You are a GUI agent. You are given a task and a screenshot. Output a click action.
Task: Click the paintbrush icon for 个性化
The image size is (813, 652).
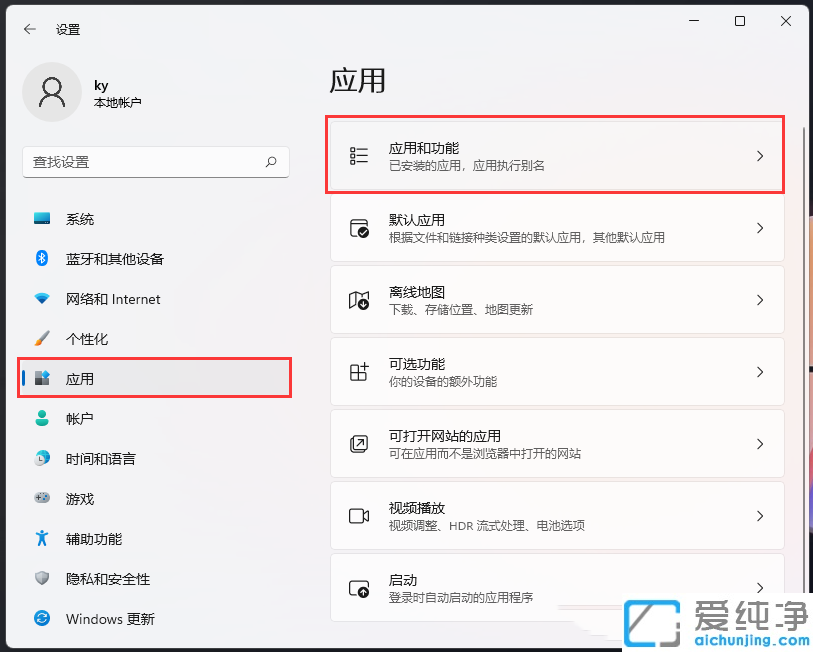tap(41, 339)
